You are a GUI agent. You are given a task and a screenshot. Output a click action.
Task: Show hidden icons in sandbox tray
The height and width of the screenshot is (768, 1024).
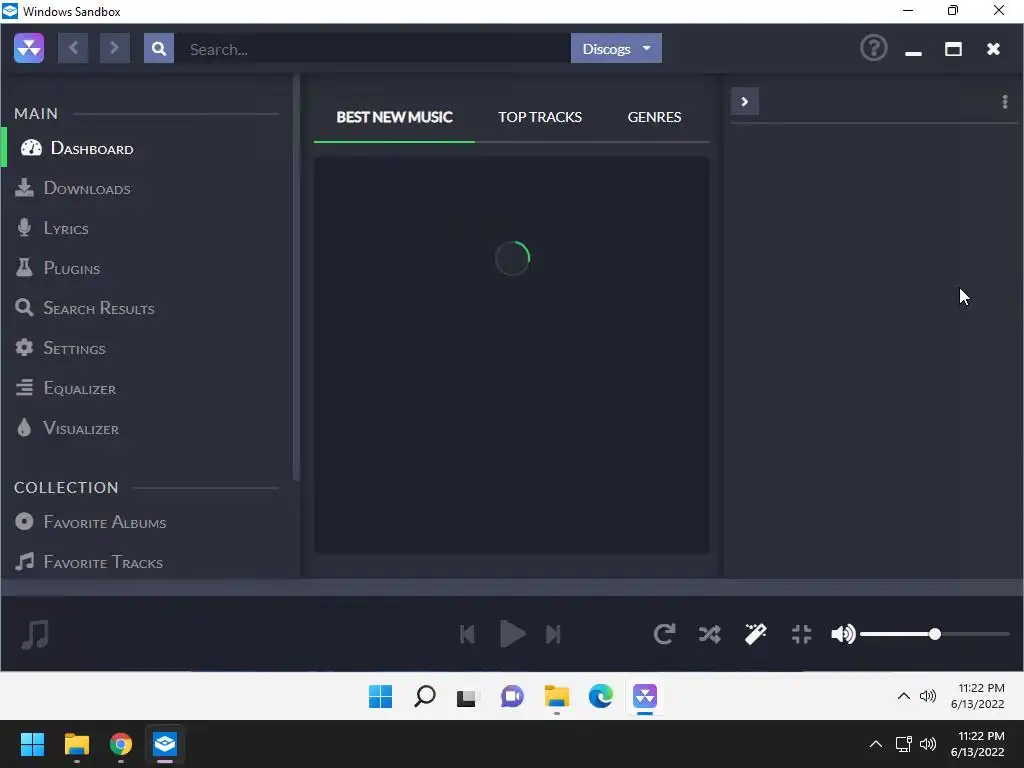click(x=903, y=696)
